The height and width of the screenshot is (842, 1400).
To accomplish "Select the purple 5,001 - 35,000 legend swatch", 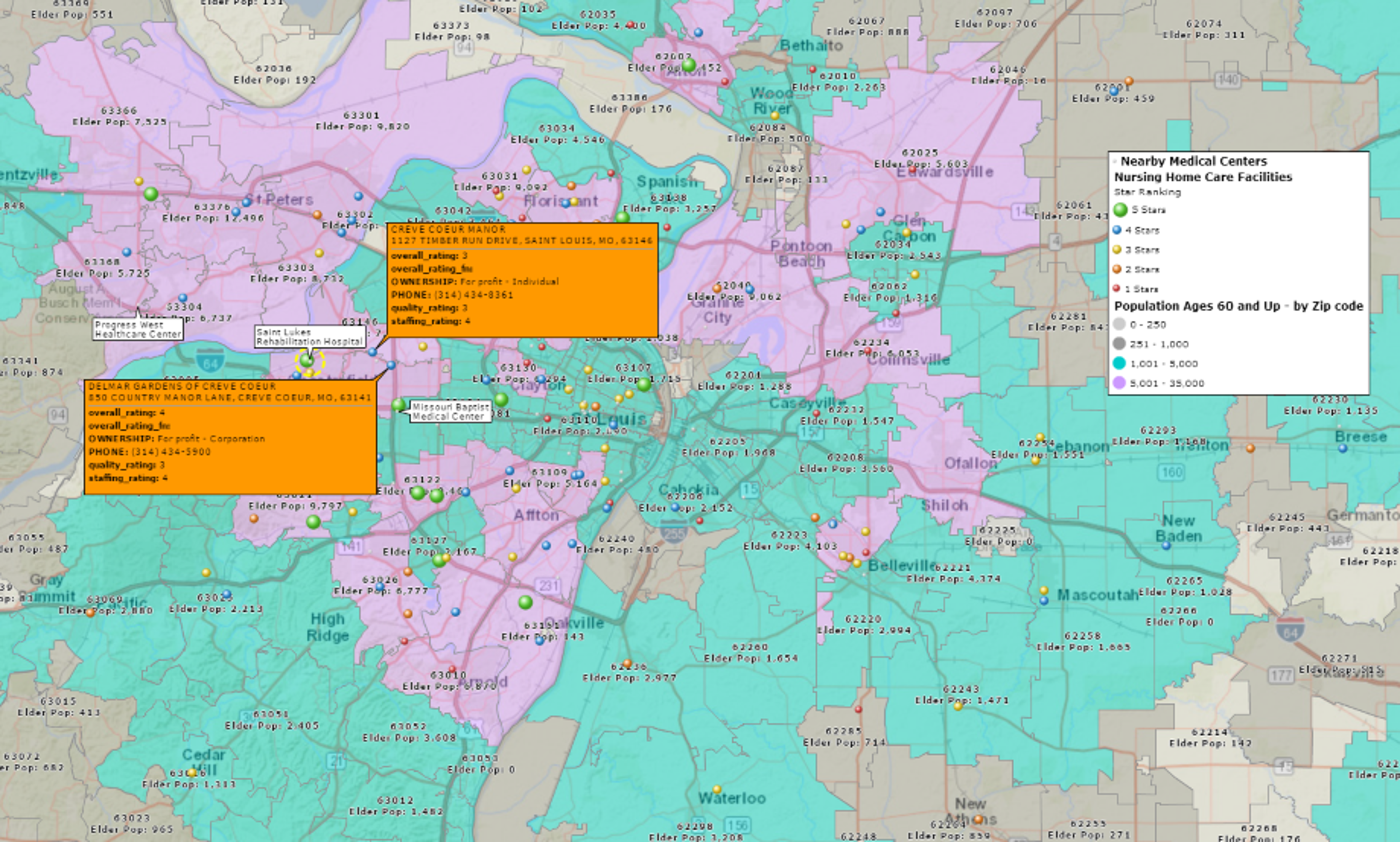I will [1120, 383].
